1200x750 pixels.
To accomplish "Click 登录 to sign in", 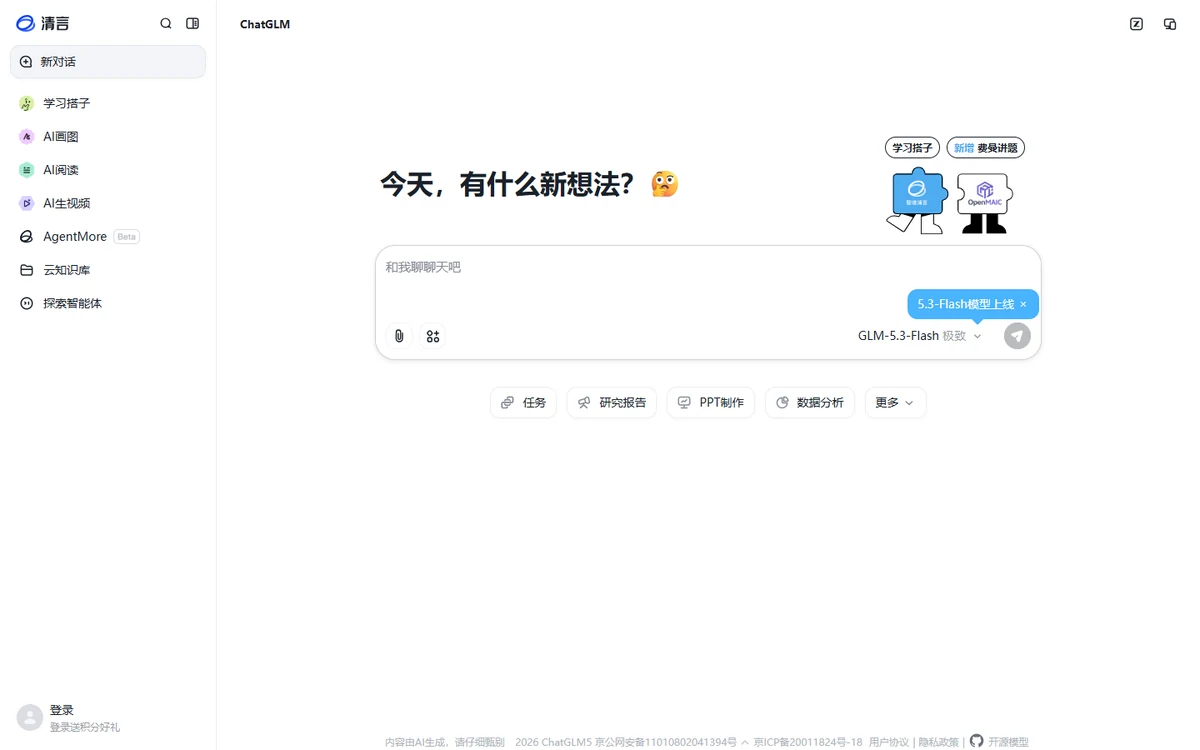I will point(62,710).
